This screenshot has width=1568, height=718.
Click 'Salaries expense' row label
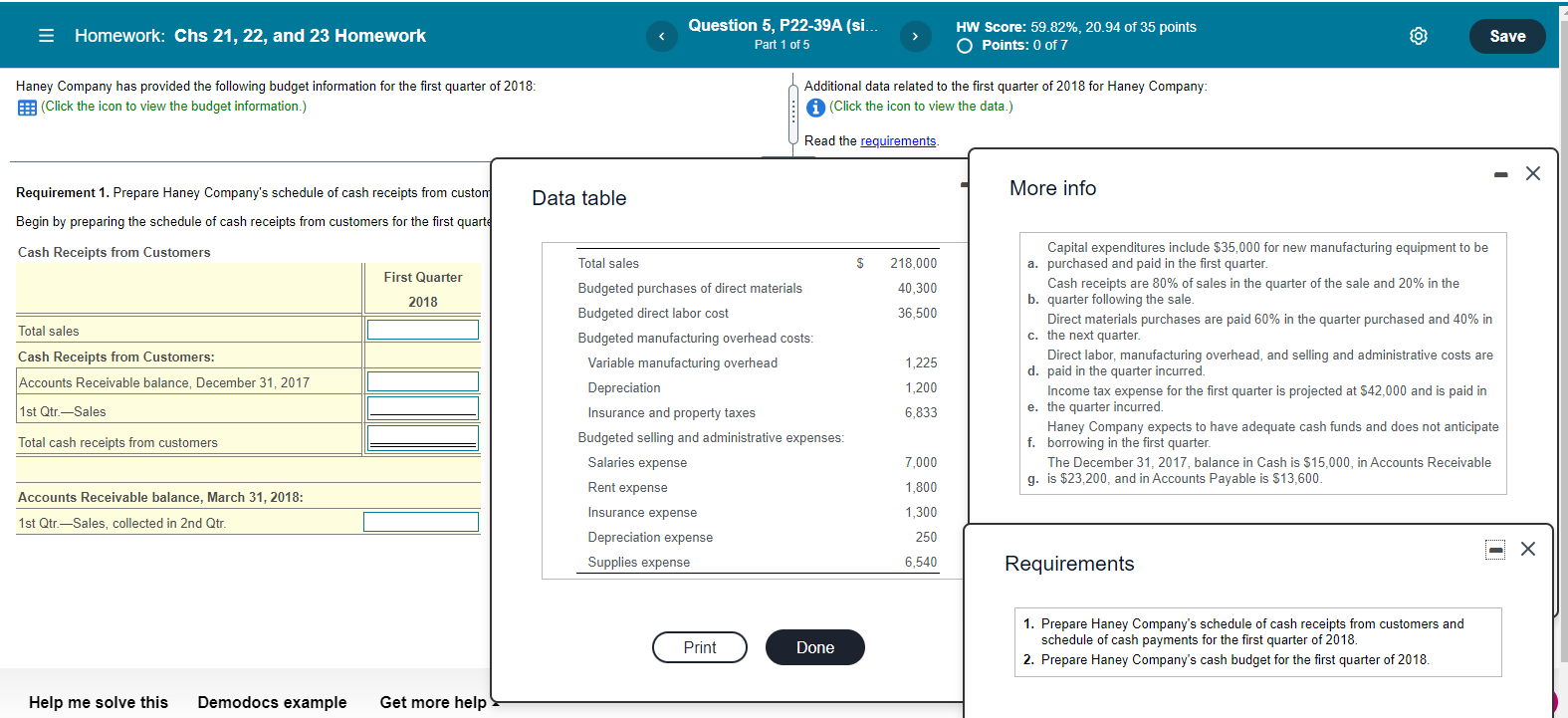637,462
